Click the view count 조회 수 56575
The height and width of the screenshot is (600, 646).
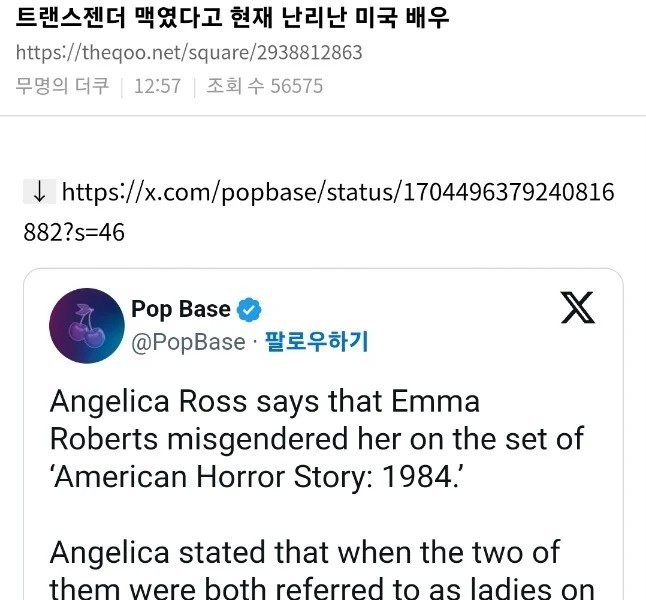264,86
